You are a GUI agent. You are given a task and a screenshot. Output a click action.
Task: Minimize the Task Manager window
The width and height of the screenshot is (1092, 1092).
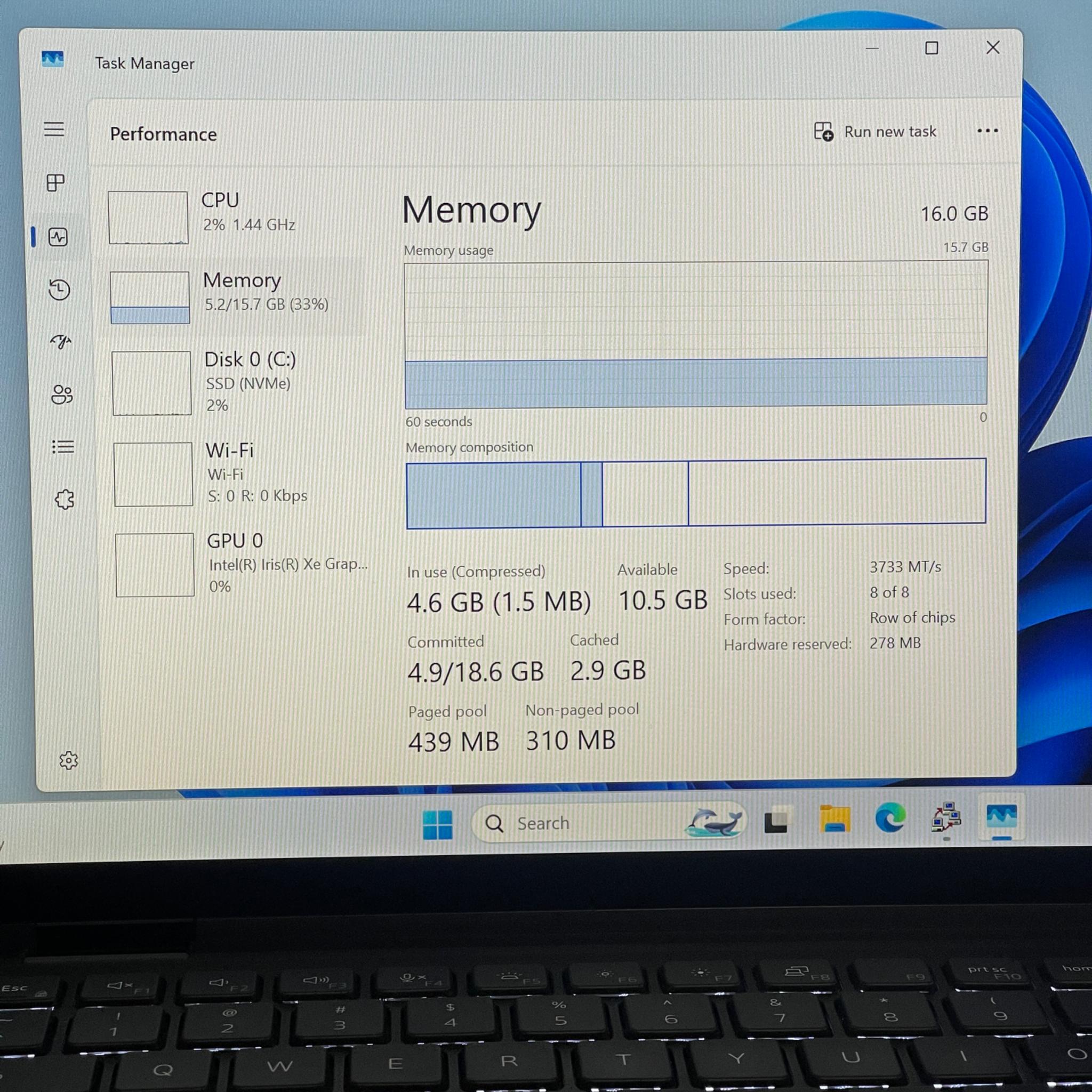[x=872, y=49]
